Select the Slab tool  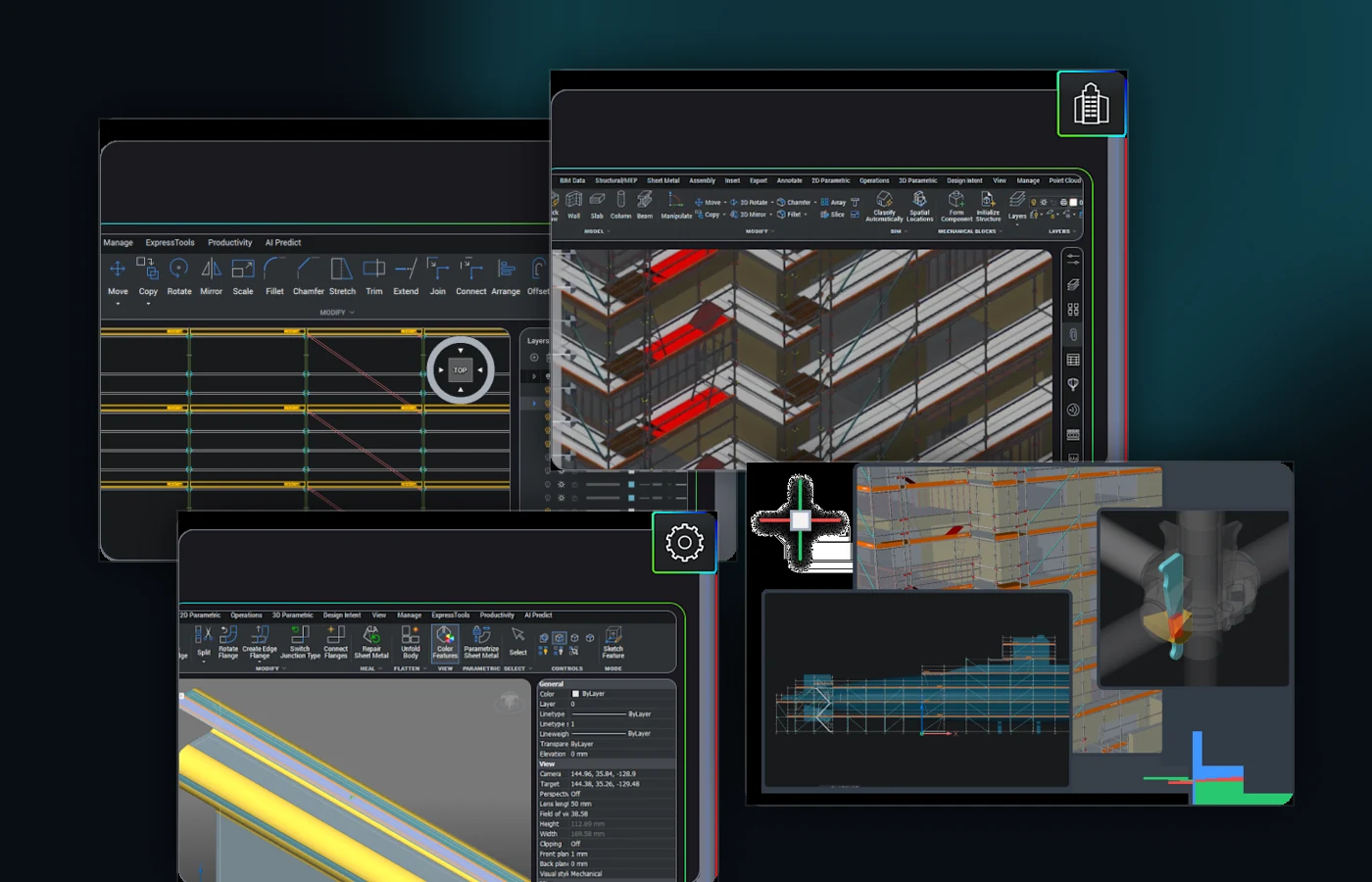[x=597, y=206]
